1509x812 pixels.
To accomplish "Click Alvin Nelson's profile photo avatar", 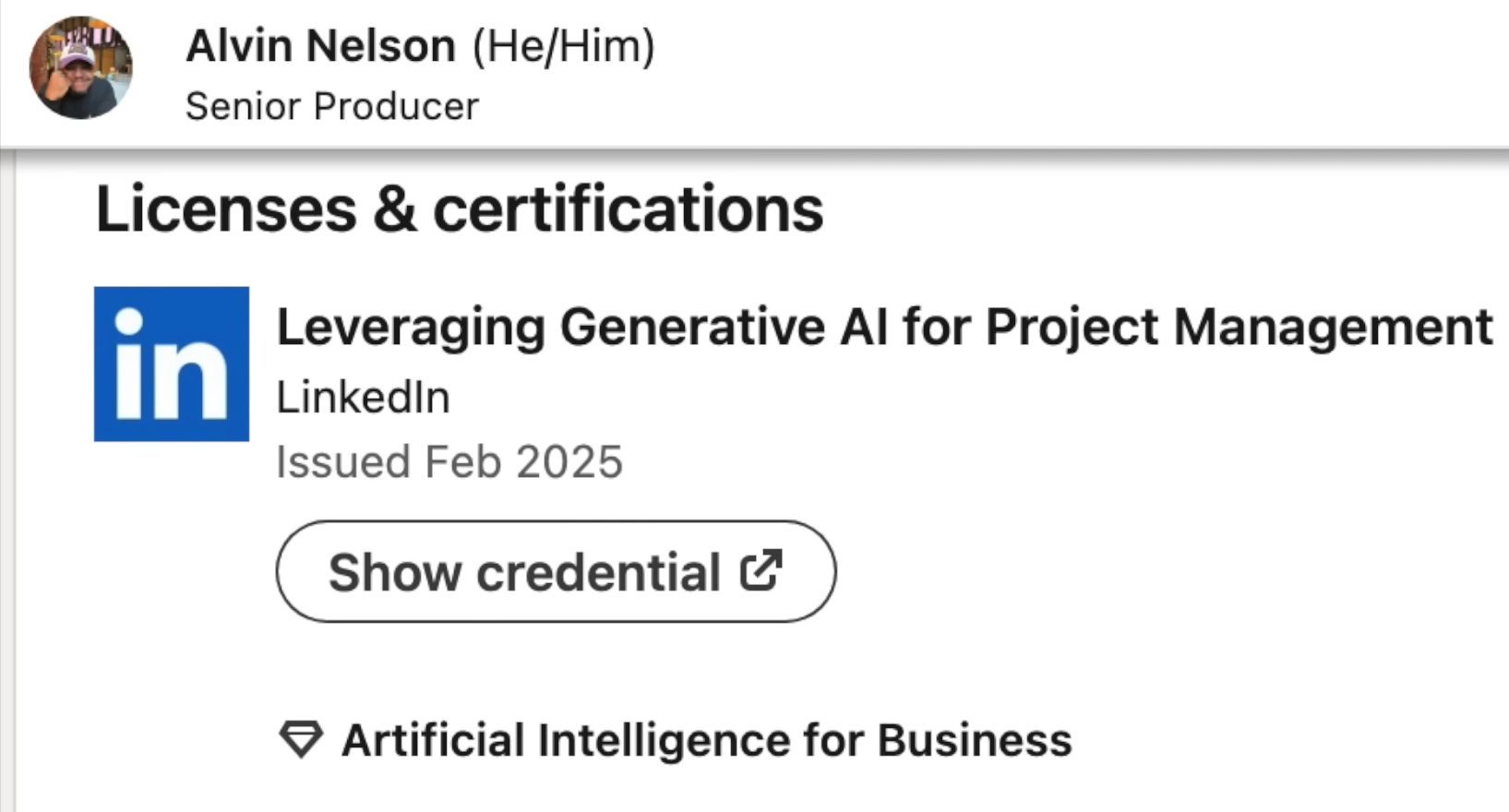I will pyautogui.click(x=80, y=68).
